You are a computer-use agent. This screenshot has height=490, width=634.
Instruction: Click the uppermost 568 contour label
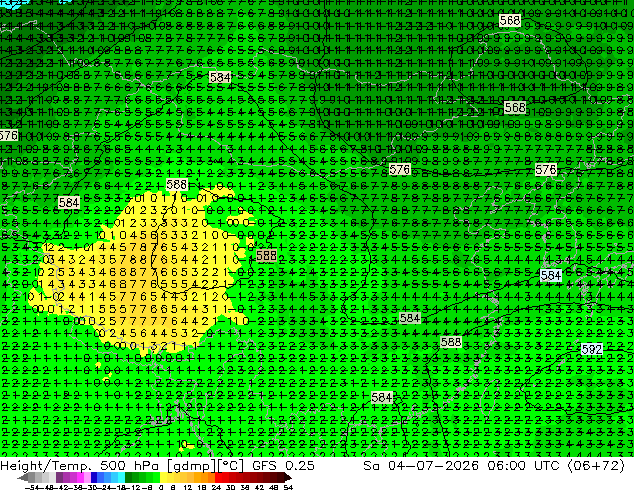tap(509, 20)
